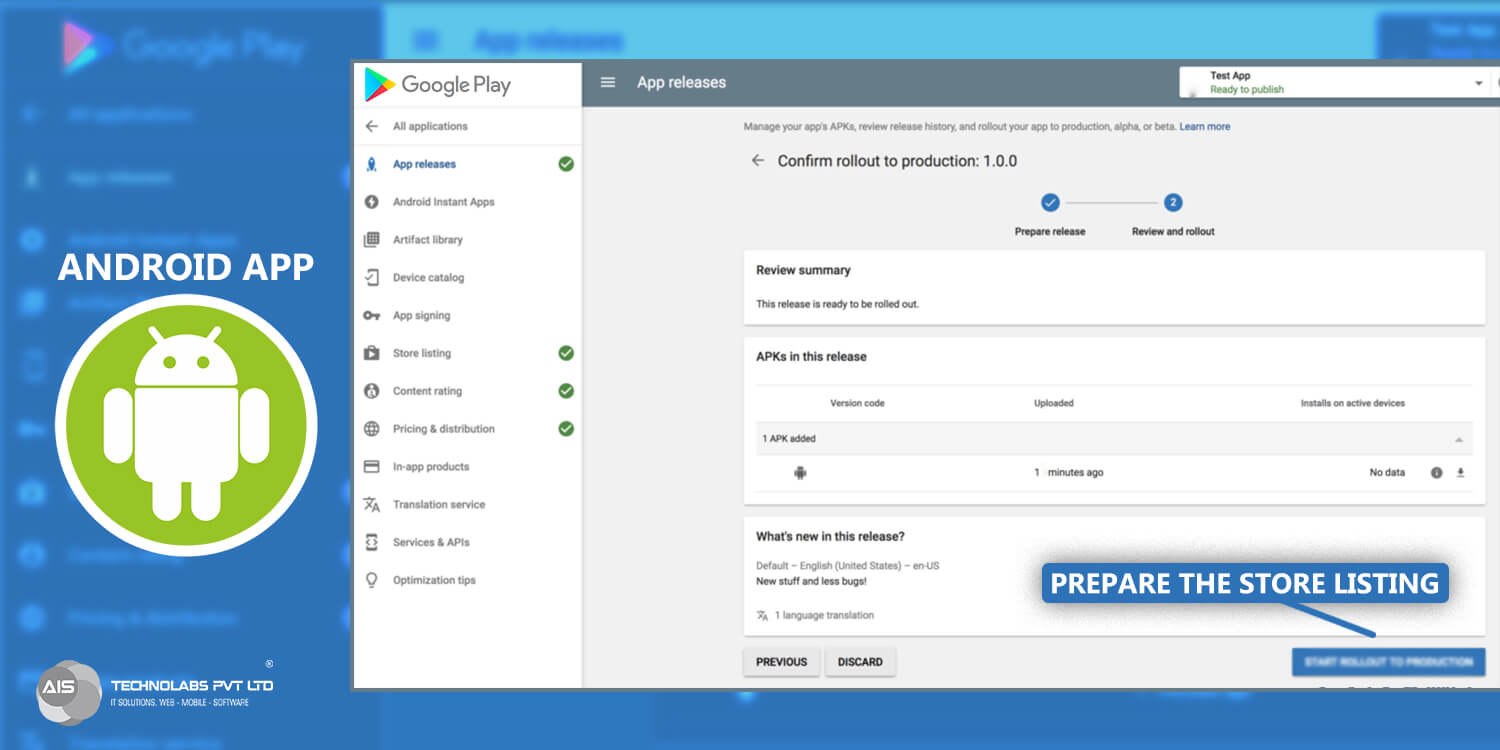Click the No data value
Image resolution: width=1500 pixels, height=750 pixels.
1387,473
